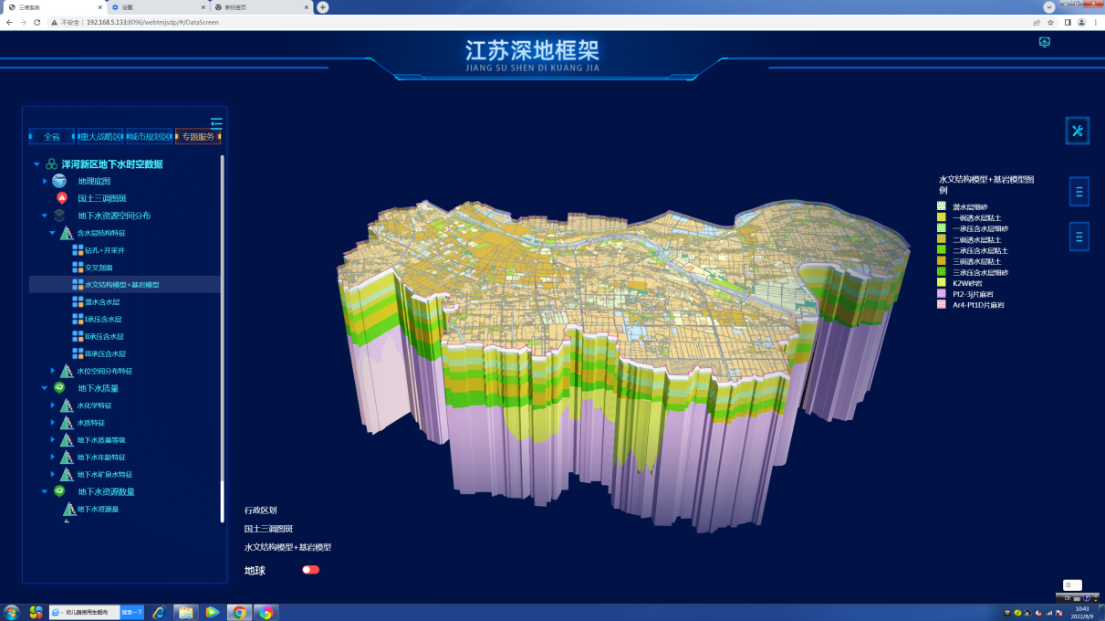Select 水文结构模型+基岩模型 in the tree
1105x621 pixels.
(122, 285)
